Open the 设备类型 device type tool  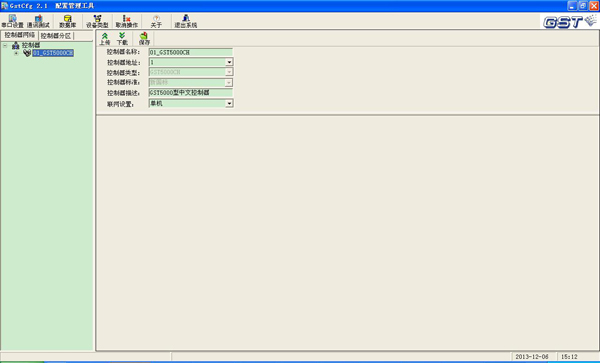click(97, 21)
